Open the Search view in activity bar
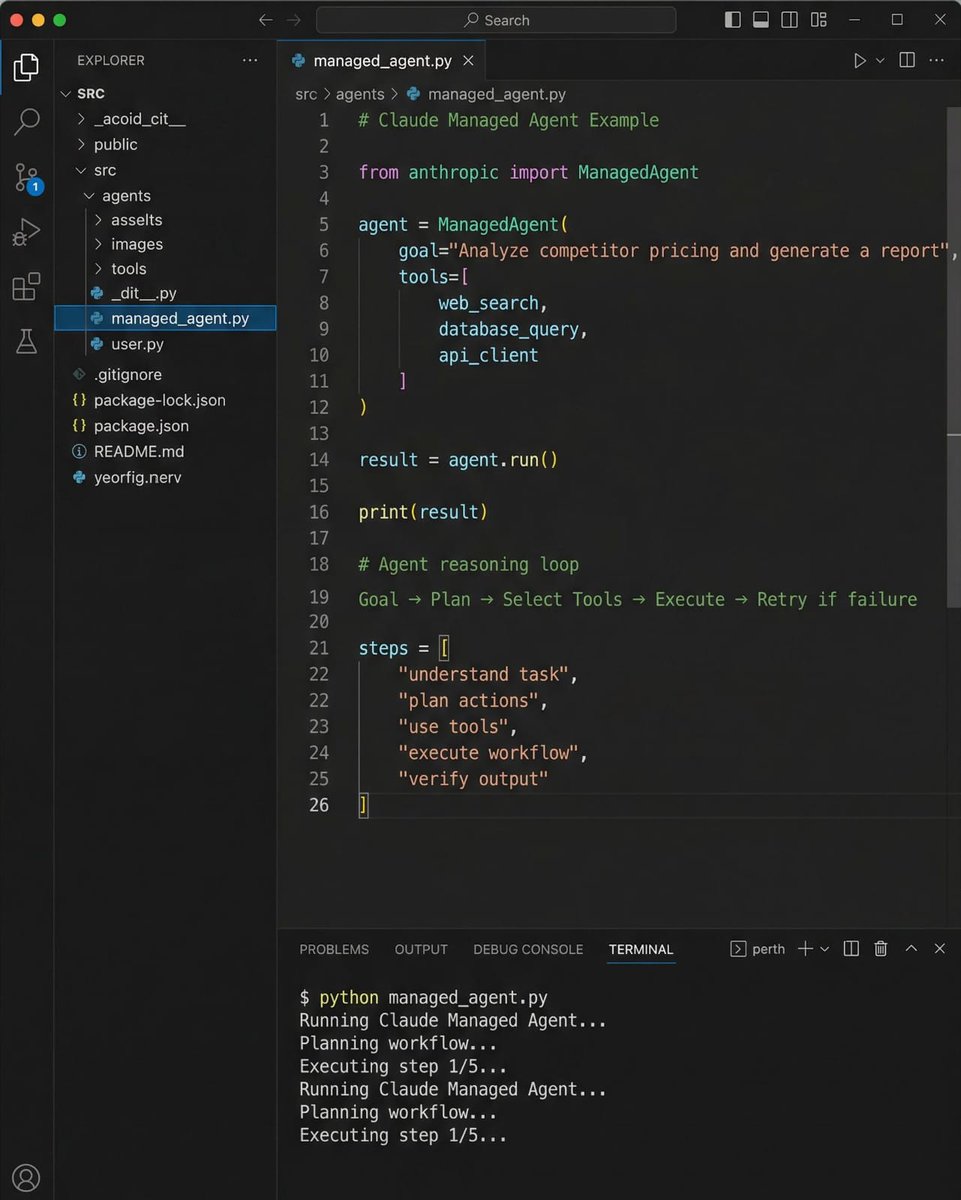Screen dimensions: 961x1200 click(x=26, y=122)
